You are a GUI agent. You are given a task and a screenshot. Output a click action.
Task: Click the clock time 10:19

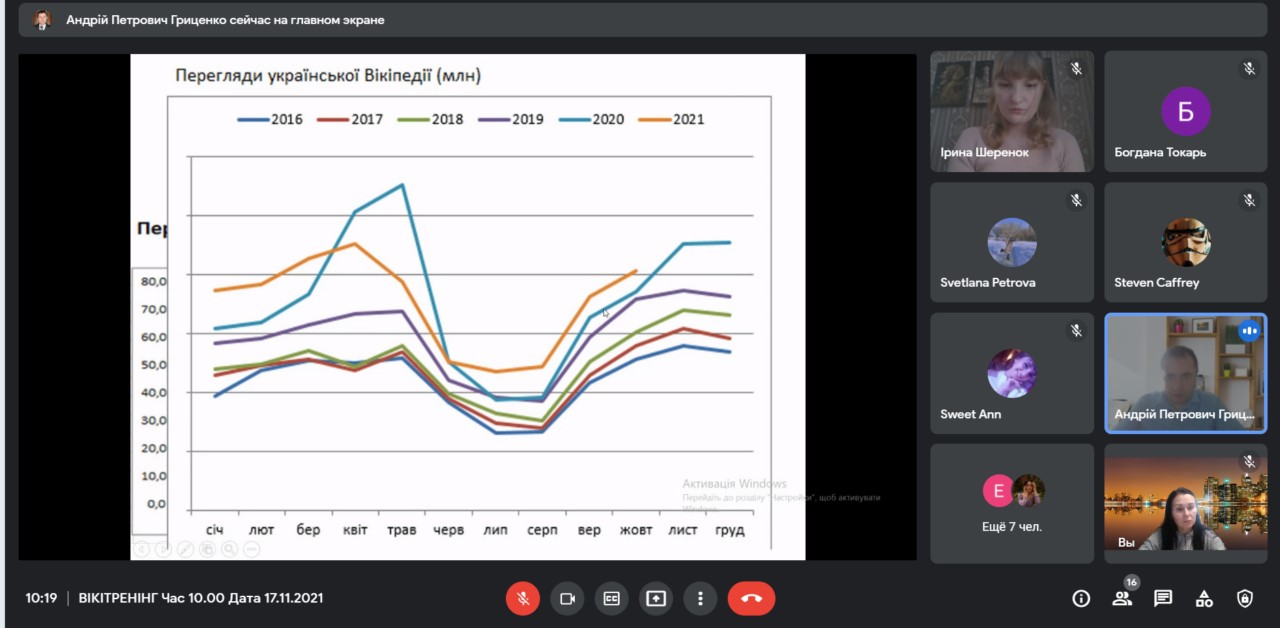coord(41,598)
